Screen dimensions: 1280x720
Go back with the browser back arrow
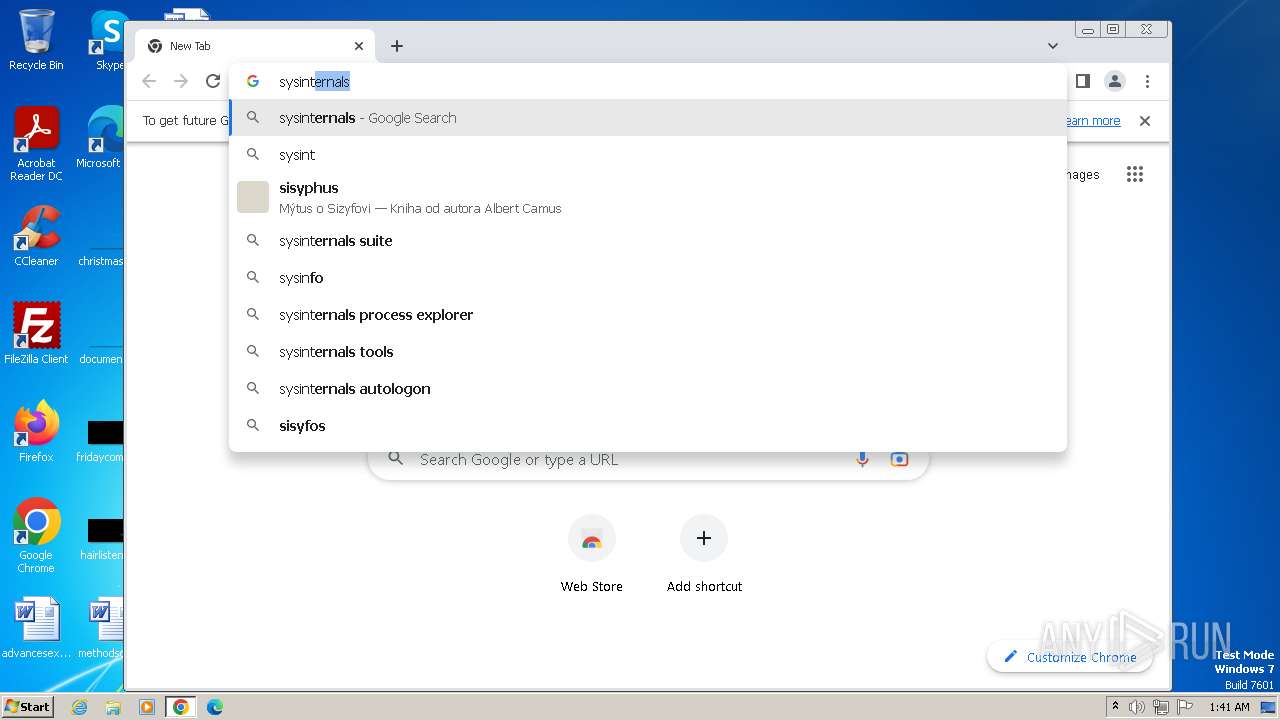pyautogui.click(x=149, y=81)
